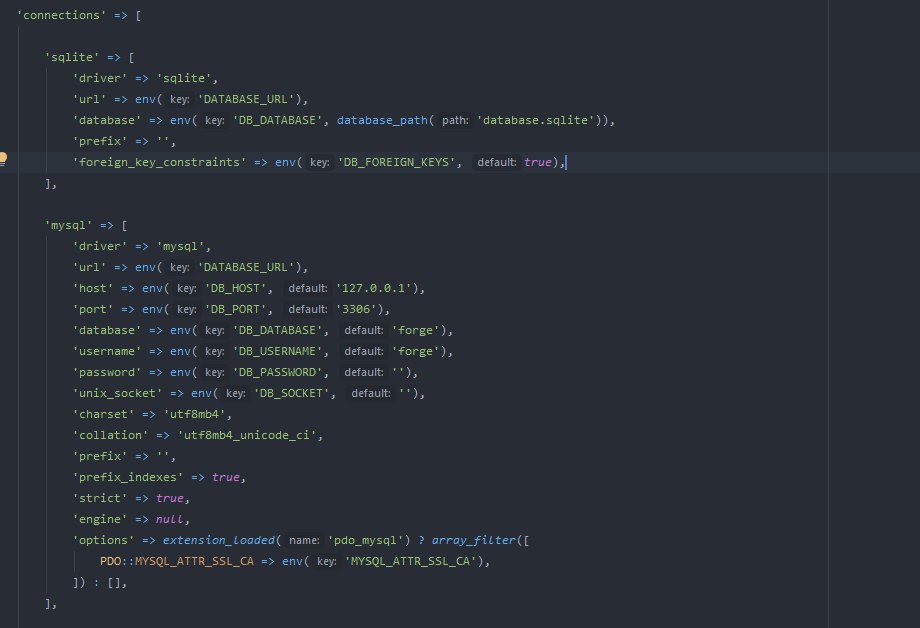The height and width of the screenshot is (628, 920).
Task: Click the yellow lightbulb quick-fix icon
Action: [4, 158]
